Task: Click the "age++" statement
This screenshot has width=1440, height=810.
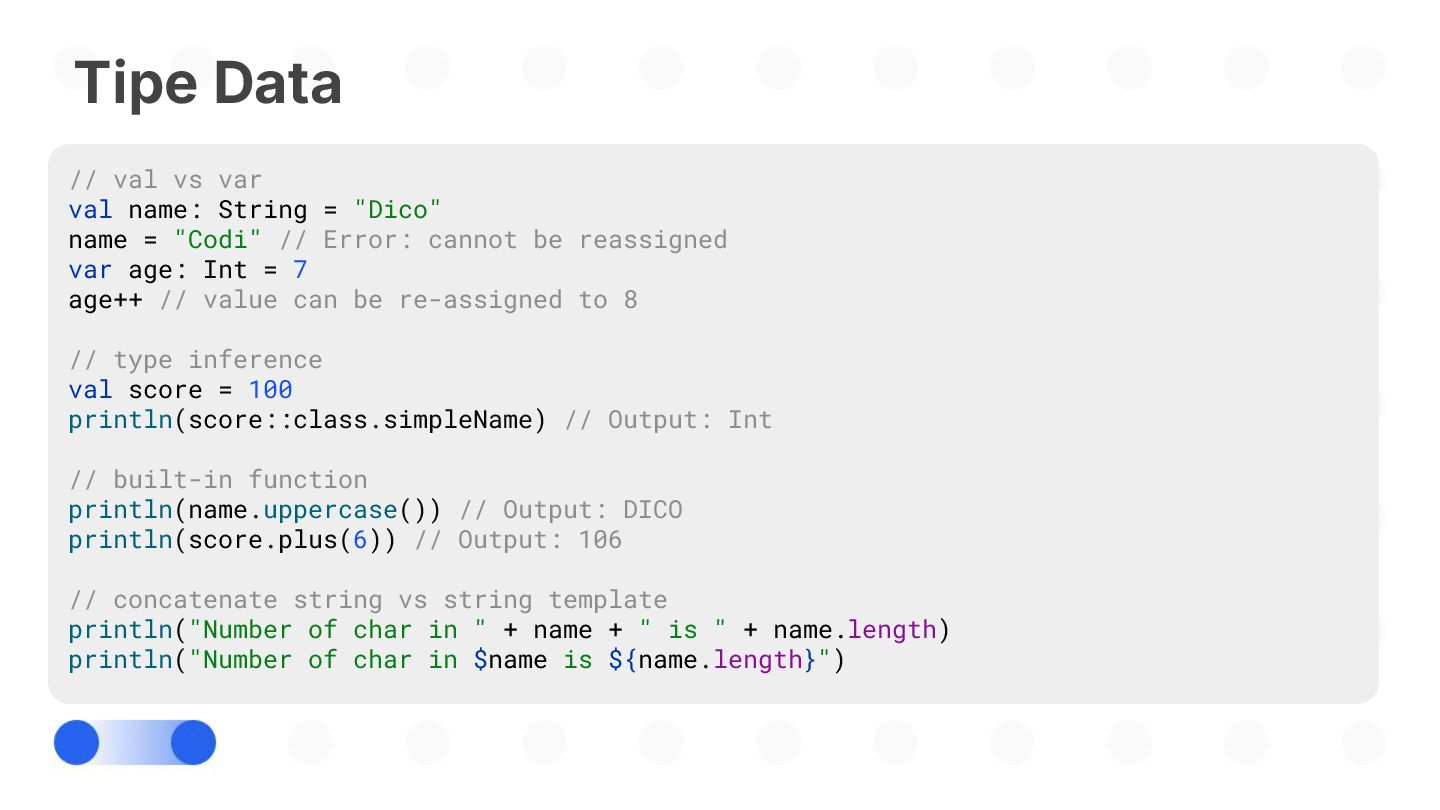Action: pyautogui.click(x=105, y=300)
